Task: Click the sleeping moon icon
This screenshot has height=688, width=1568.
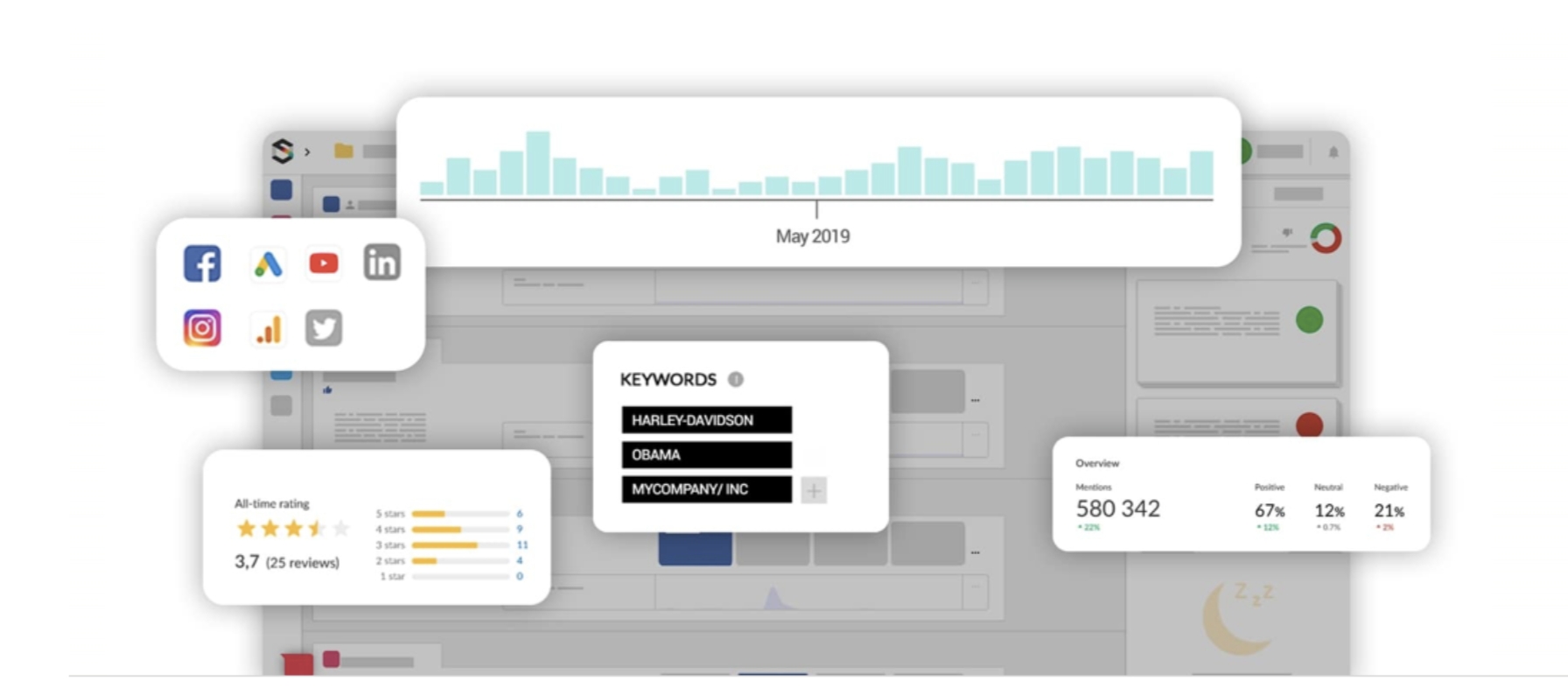Action: point(1238,619)
